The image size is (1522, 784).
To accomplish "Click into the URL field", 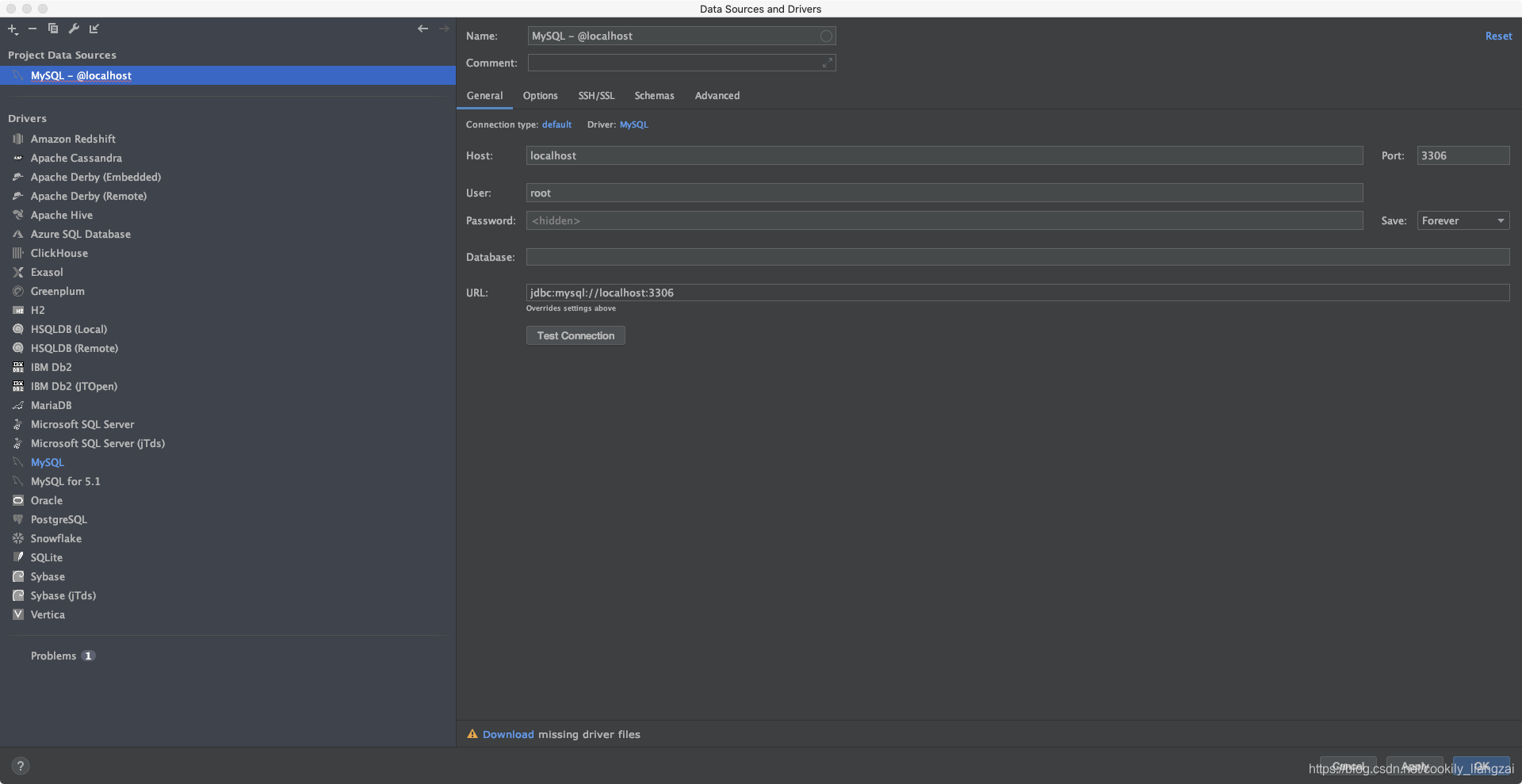I will pyautogui.click(x=1018, y=293).
